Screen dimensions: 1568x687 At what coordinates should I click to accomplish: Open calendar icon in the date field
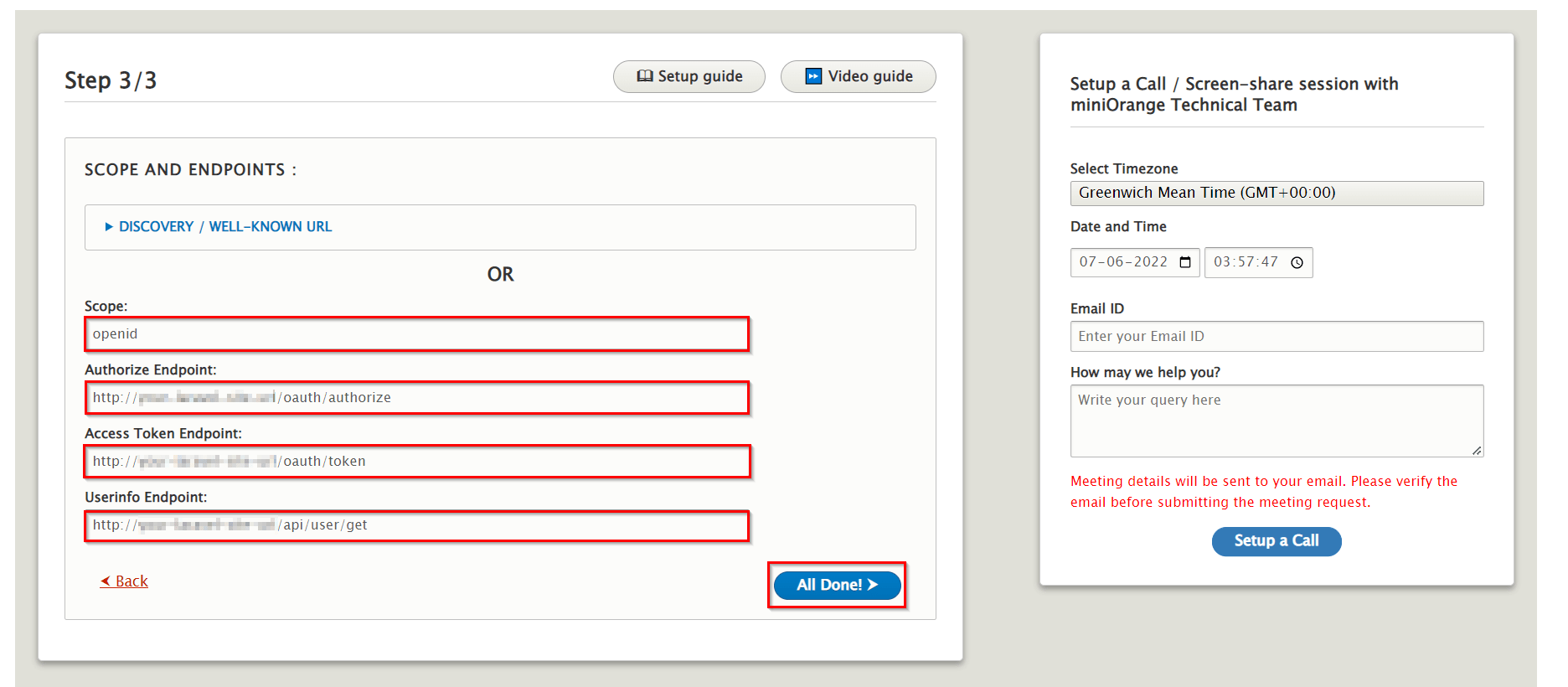[1184, 262]
